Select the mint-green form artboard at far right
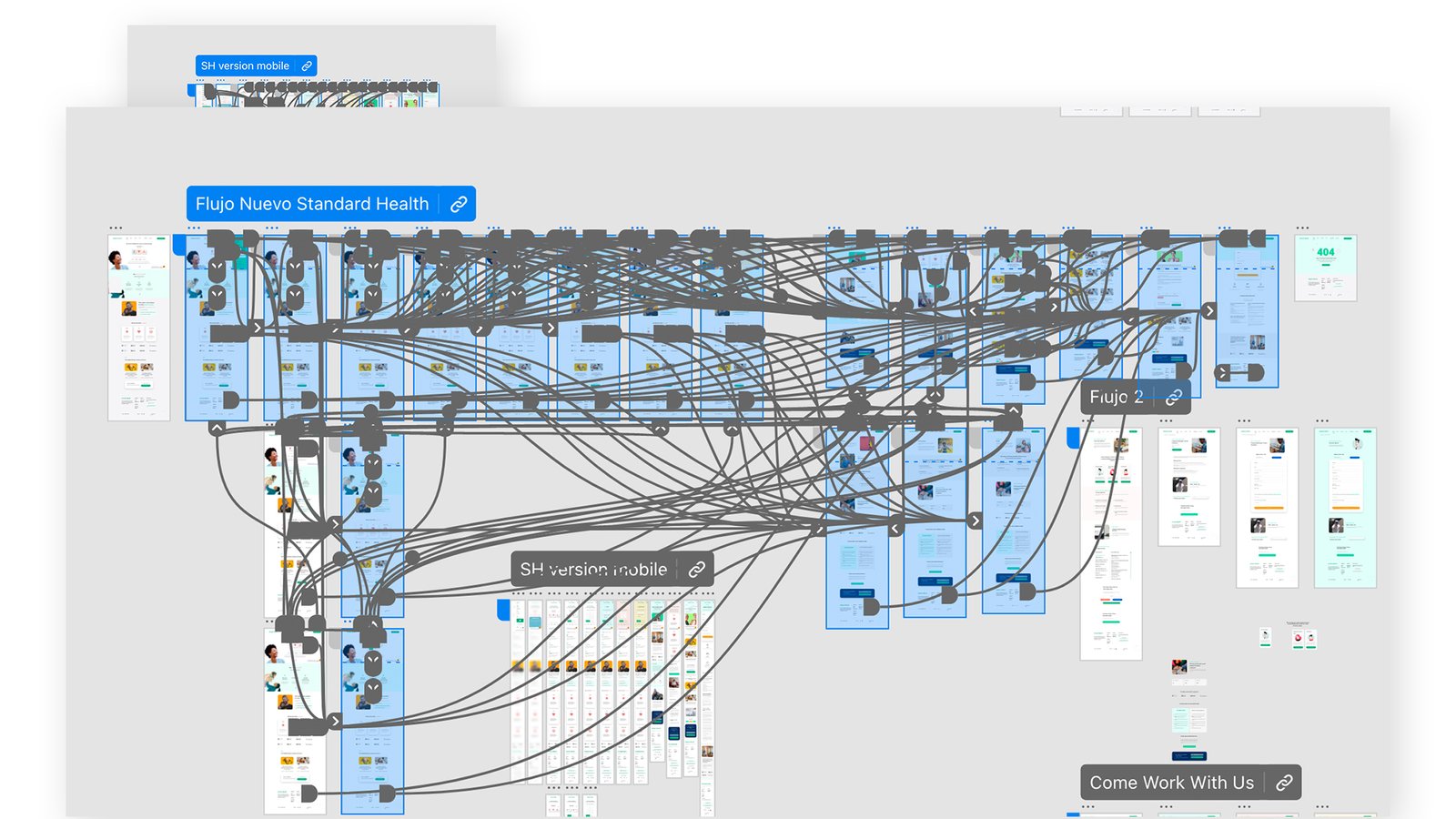The width and height of the screenshot is (1456, 819). [1345, 508]
